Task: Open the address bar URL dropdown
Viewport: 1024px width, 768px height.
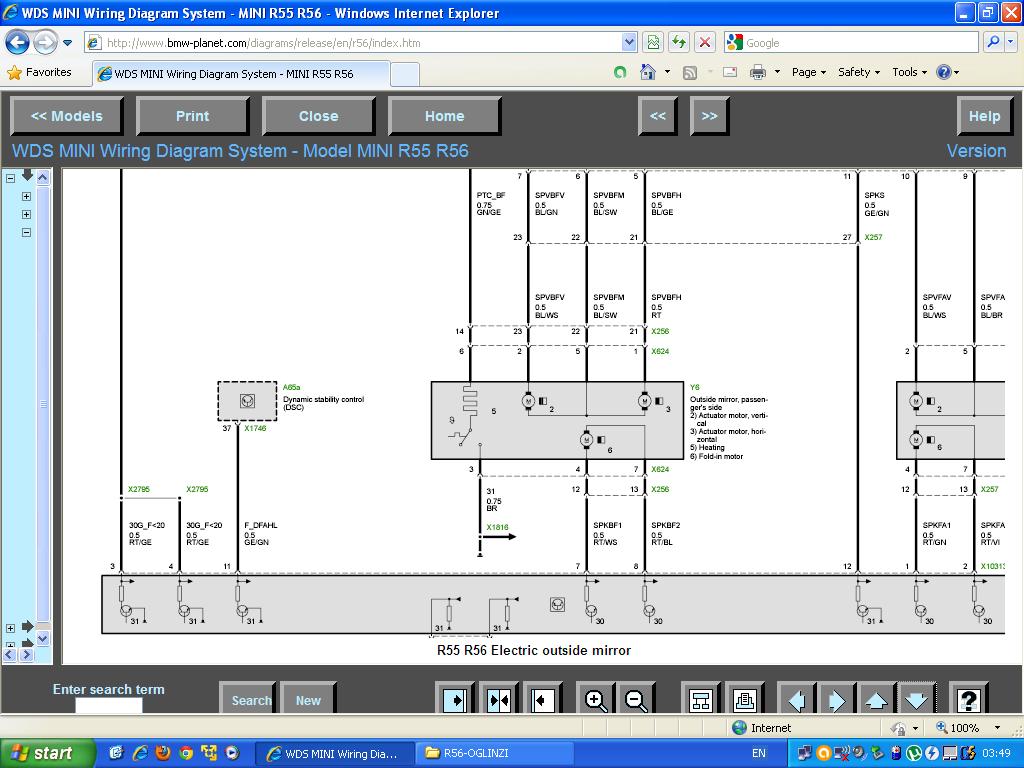Action: 629,43
